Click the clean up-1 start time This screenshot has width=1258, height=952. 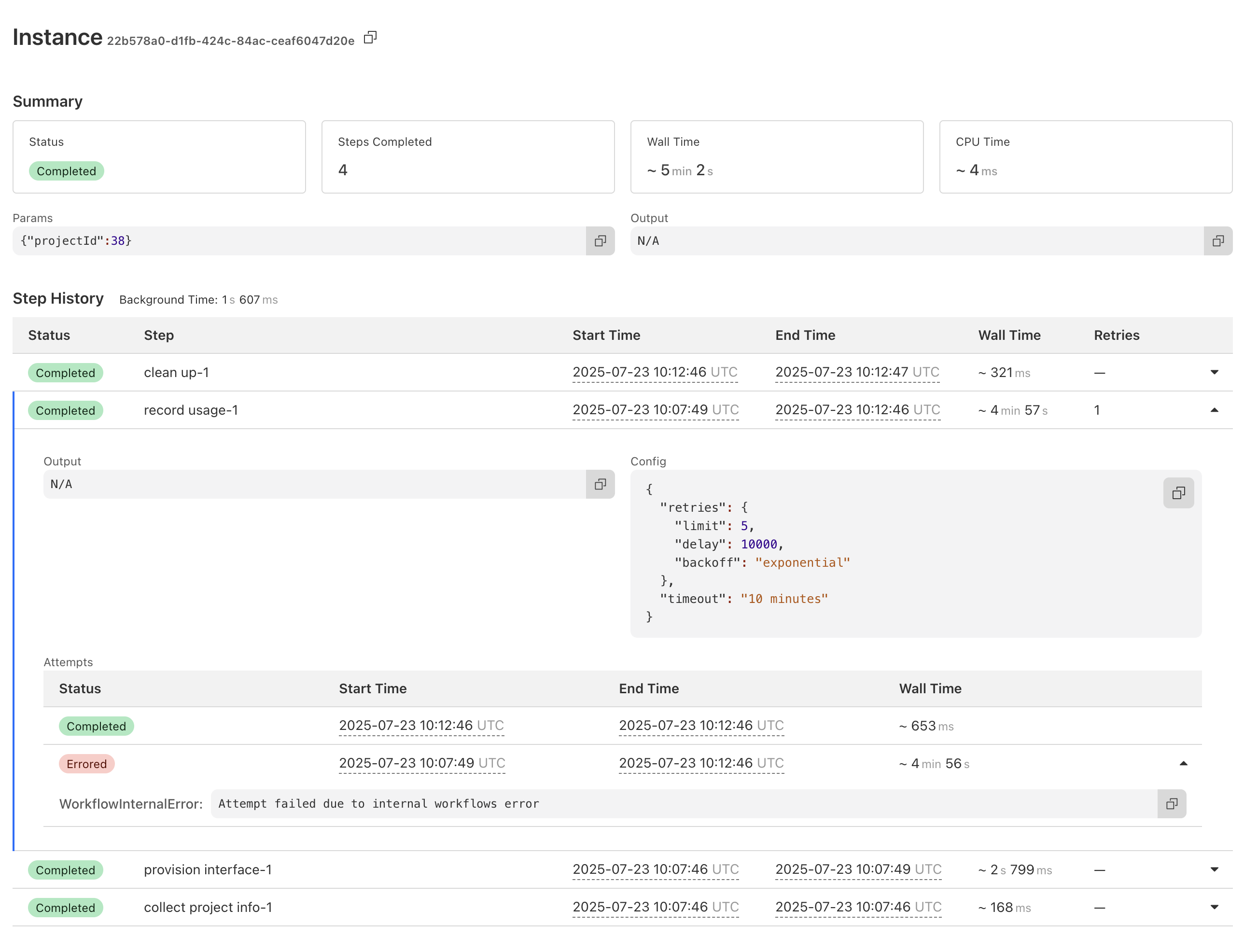coord(655,373)
